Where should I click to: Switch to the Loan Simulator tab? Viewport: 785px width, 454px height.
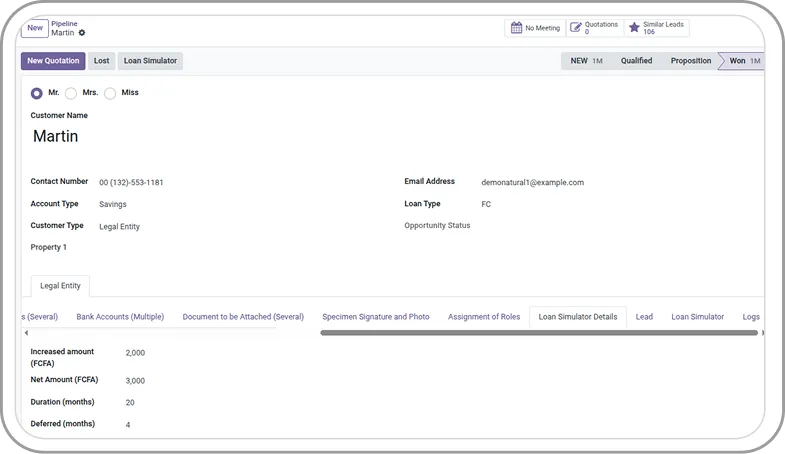point(697,317)
